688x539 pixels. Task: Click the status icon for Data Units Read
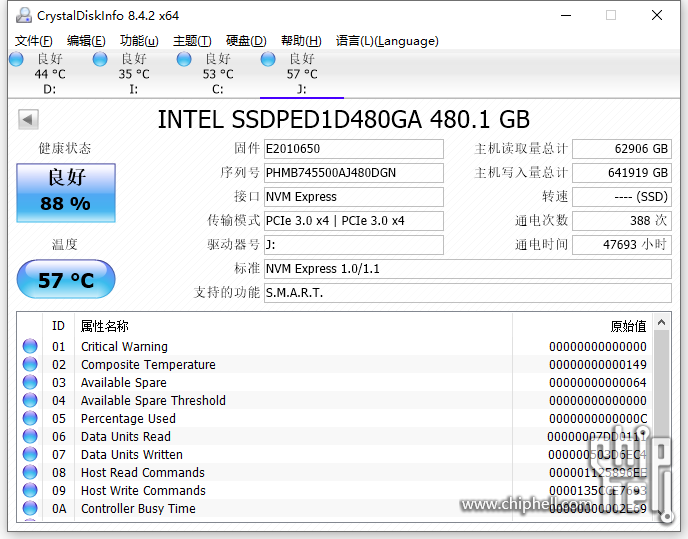pos(30,436)
